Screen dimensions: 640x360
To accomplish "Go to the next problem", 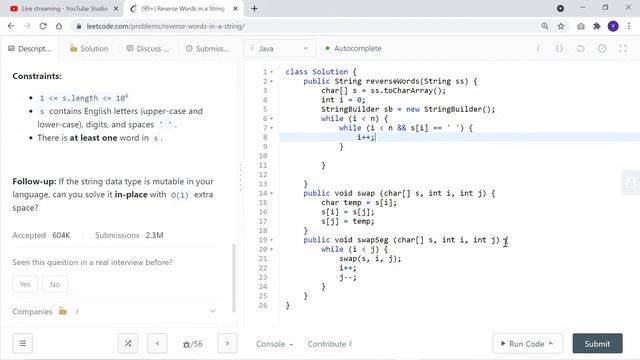I will [x=227, y=343].
